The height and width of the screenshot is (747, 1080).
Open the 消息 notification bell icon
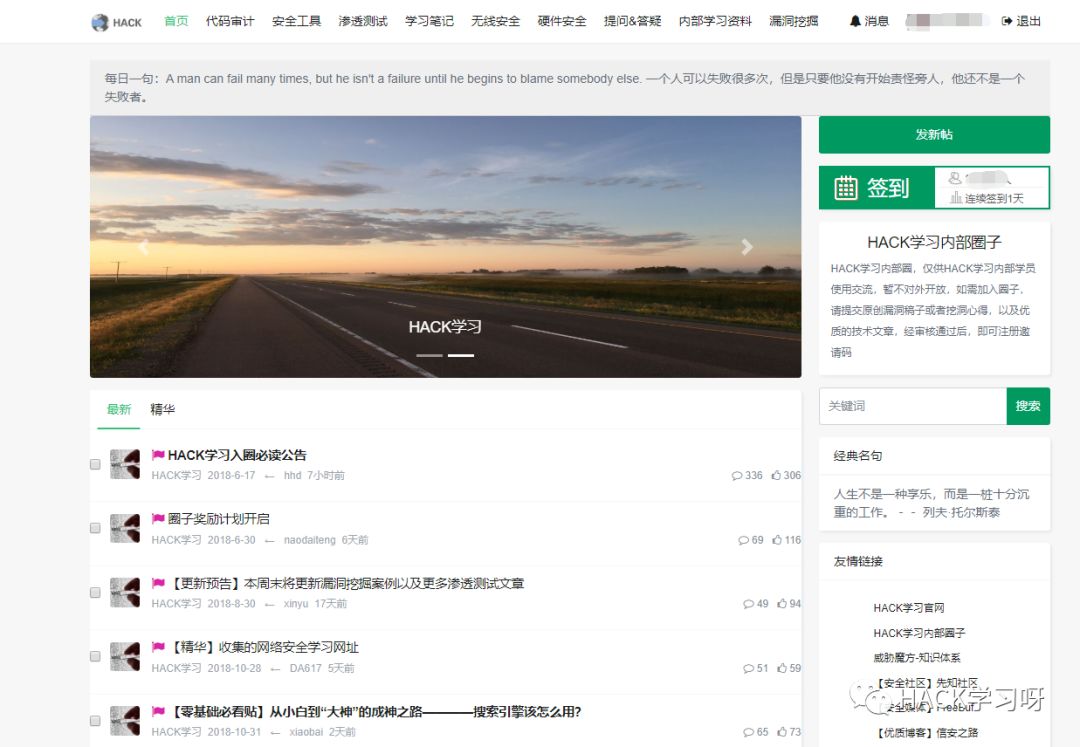[855, 21]
